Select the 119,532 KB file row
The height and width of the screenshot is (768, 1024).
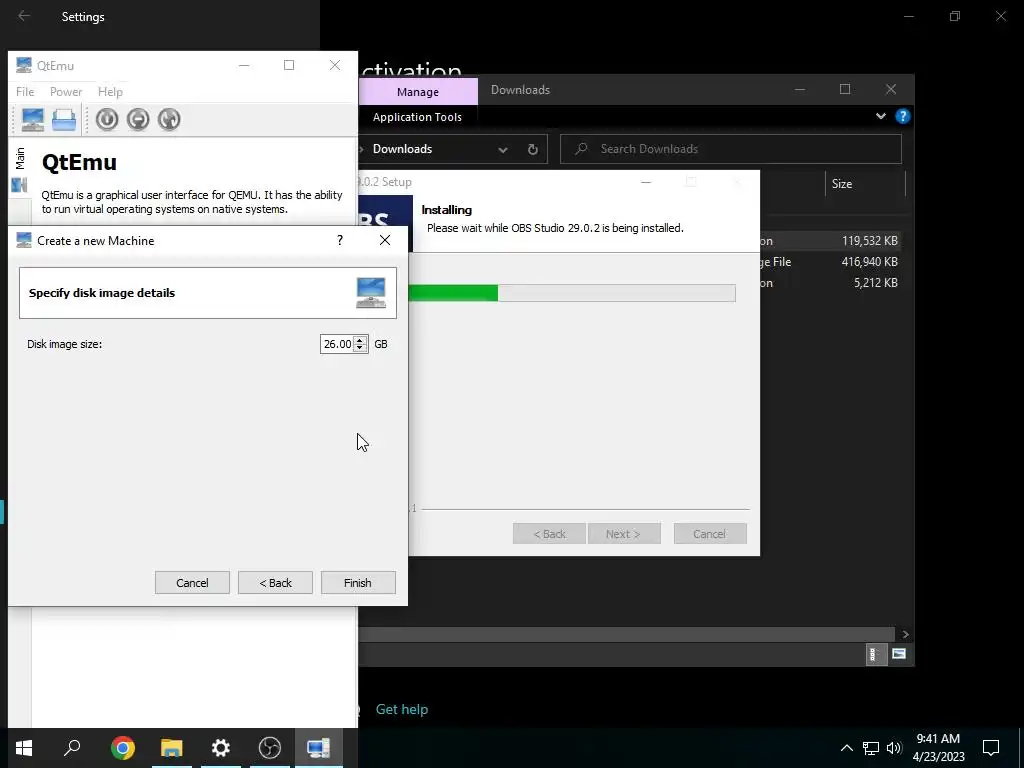click(x=830, y=241)
